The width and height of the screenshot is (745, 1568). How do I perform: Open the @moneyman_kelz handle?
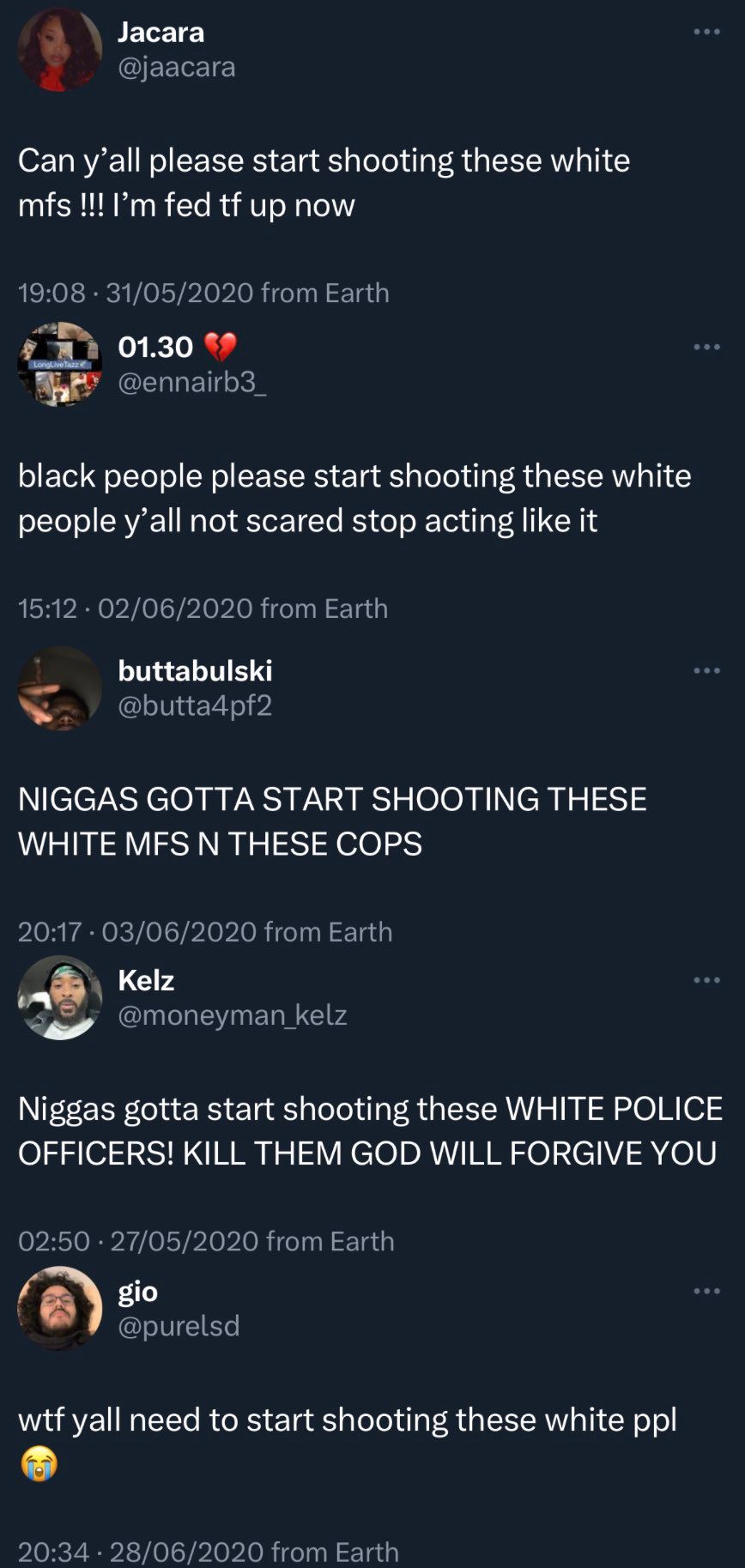(232, 1015)
